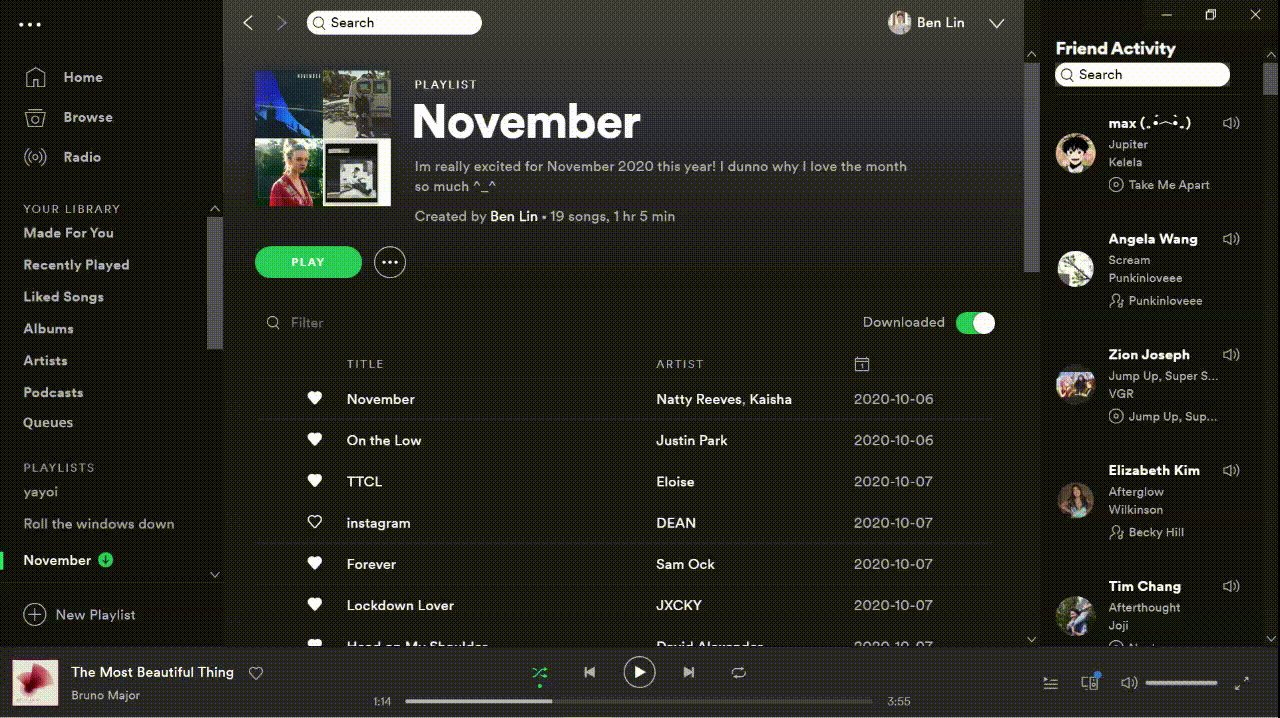Click Zion Joseph's speaker icon
Screen dimensions: 1280x718
pos(1231,355)
